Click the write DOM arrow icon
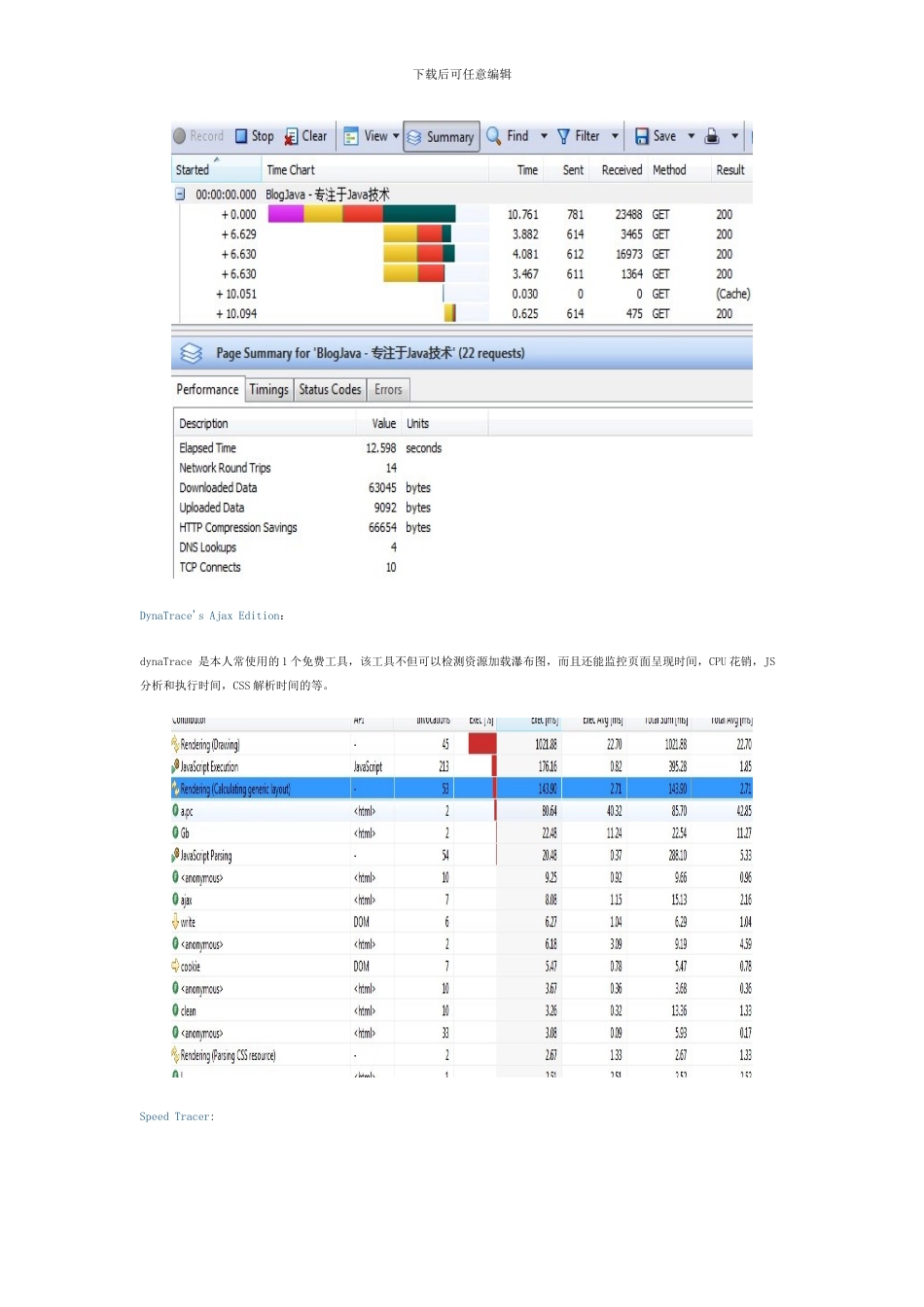The height and width of the screenshot is (1307, 924). pyautogui.click(x=175, y=921)
